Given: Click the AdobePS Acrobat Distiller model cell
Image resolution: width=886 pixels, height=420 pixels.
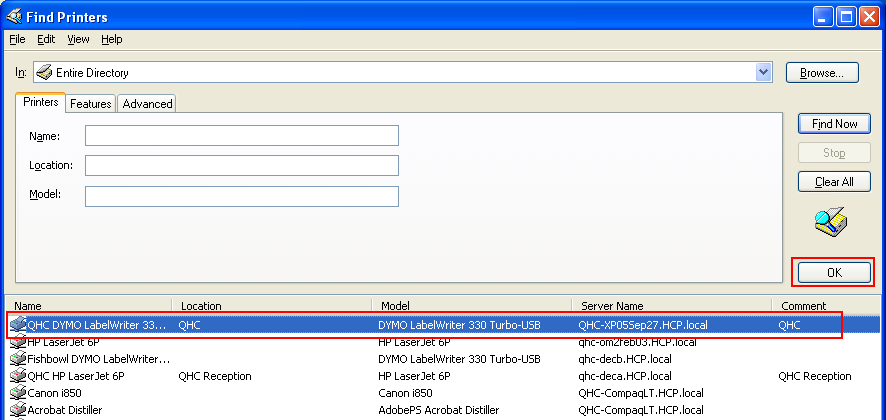Looking at the screenshot, I should pos(438,410).
